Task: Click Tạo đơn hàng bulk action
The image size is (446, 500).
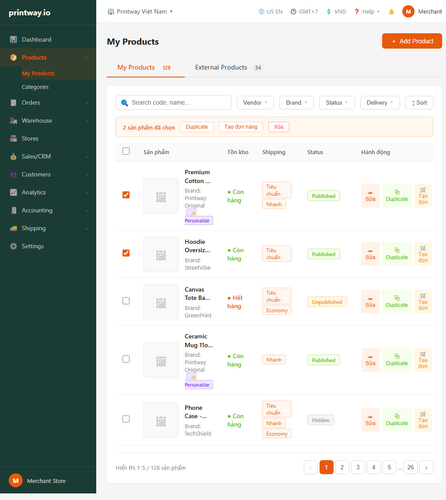Action: (241, 127)
